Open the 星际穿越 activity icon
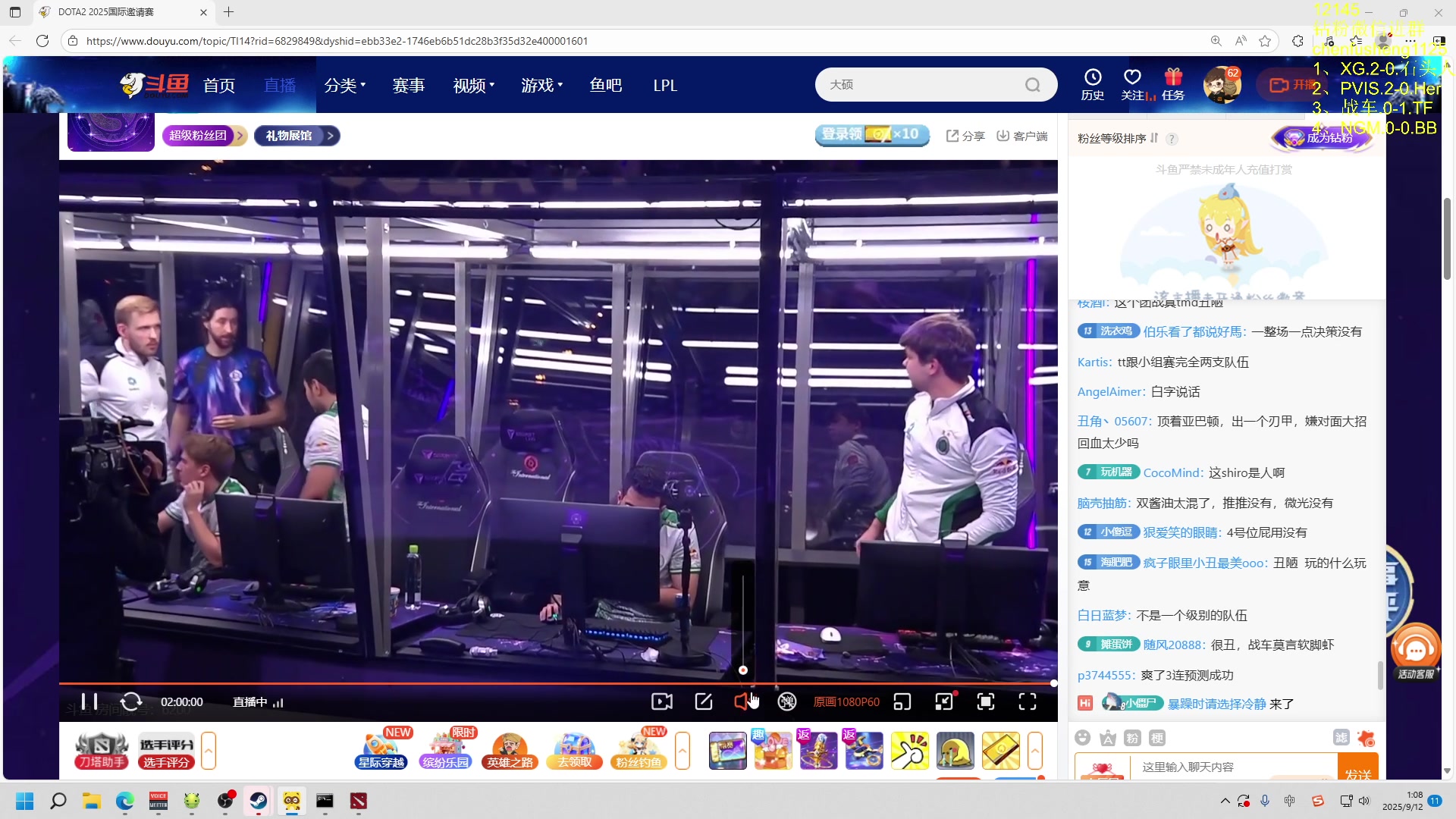 point(382,749)
